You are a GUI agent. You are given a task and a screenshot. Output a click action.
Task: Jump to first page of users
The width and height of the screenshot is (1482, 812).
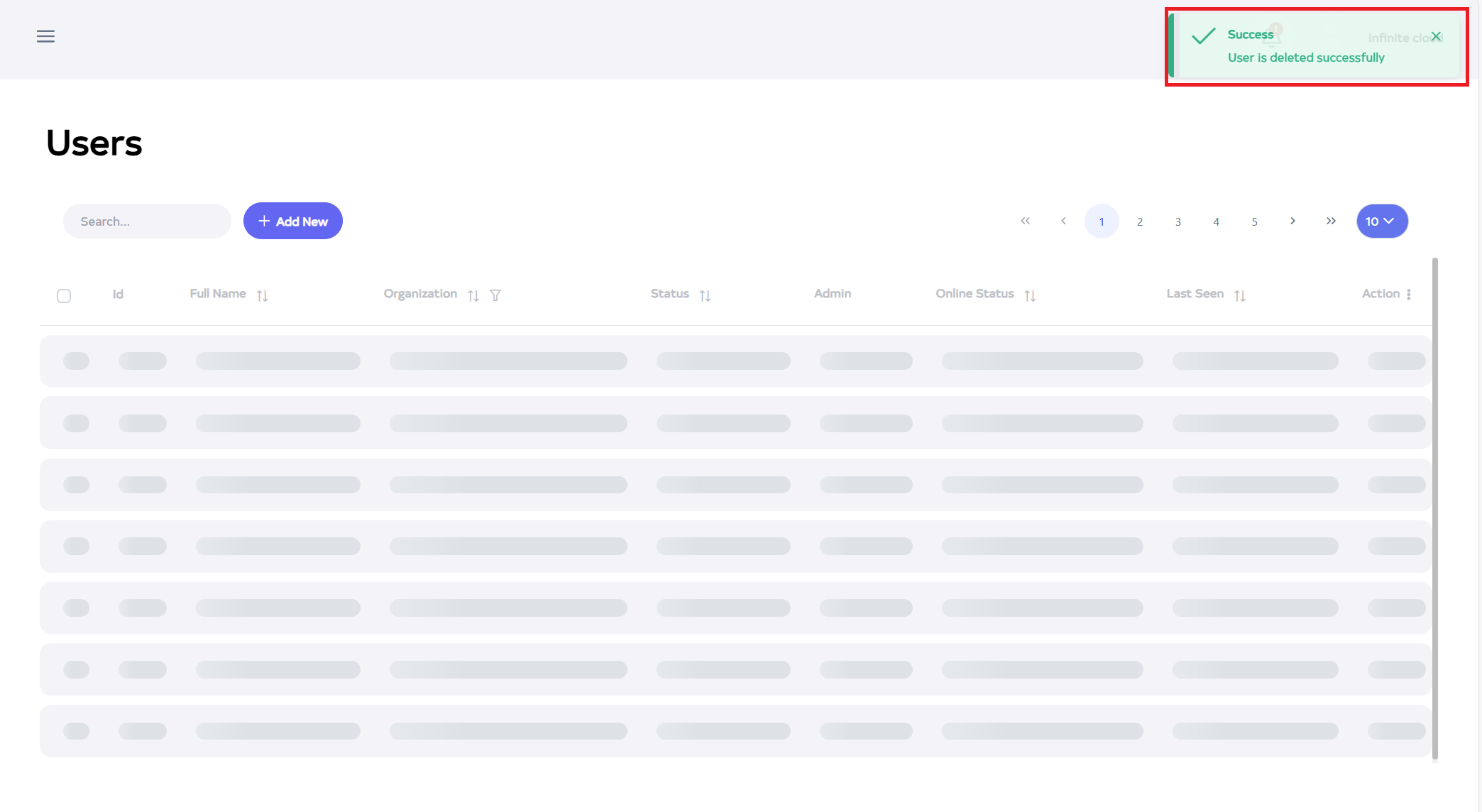coord(1025,221)
